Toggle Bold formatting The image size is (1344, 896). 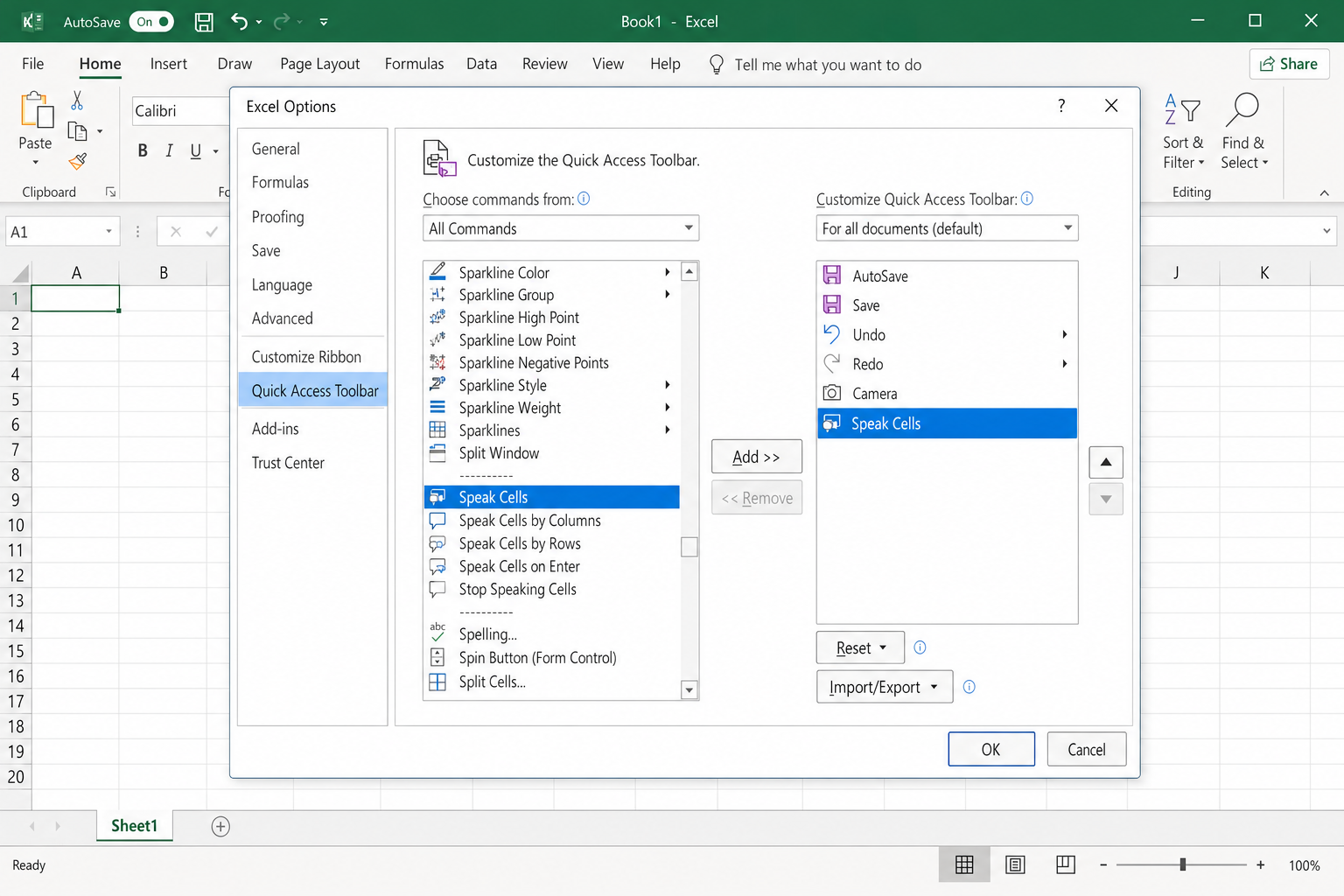click(143, 150)
